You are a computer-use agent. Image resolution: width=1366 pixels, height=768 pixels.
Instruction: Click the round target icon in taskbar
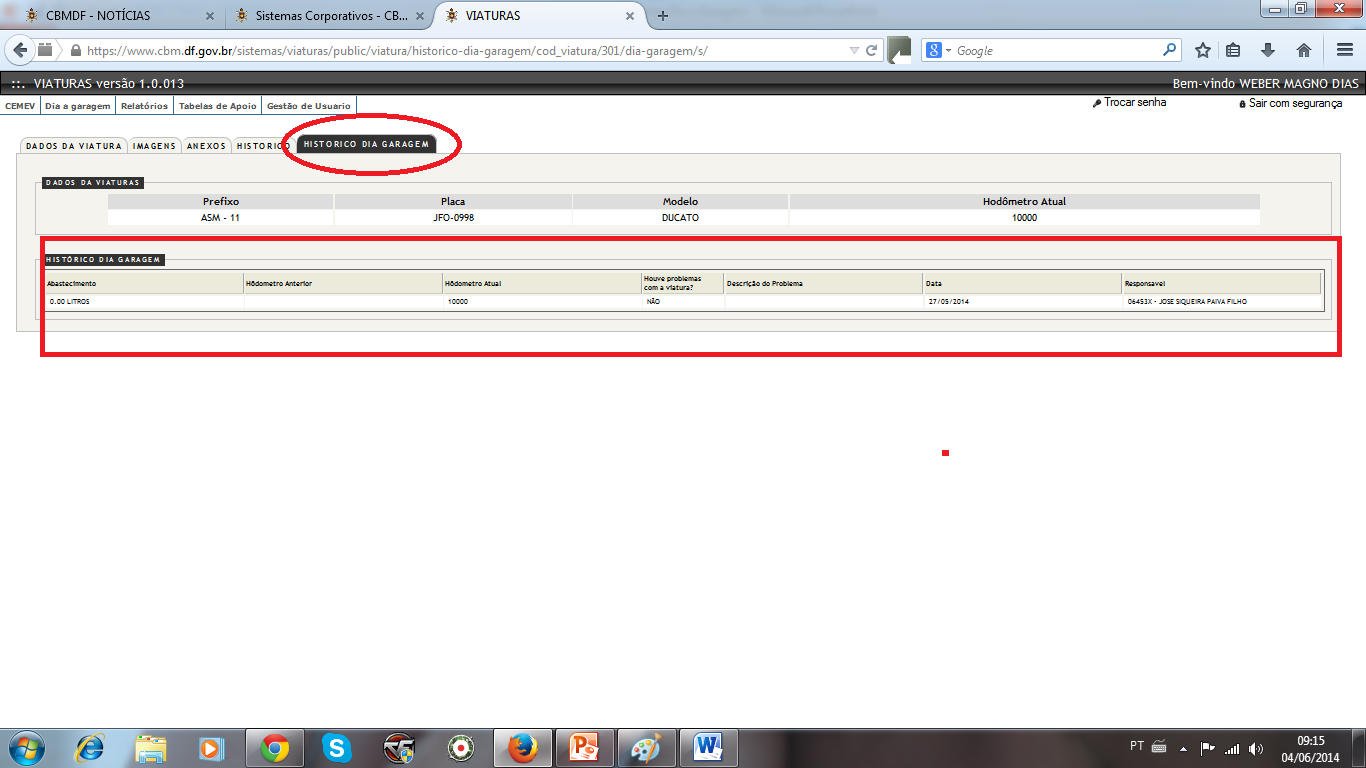[461, 748]
